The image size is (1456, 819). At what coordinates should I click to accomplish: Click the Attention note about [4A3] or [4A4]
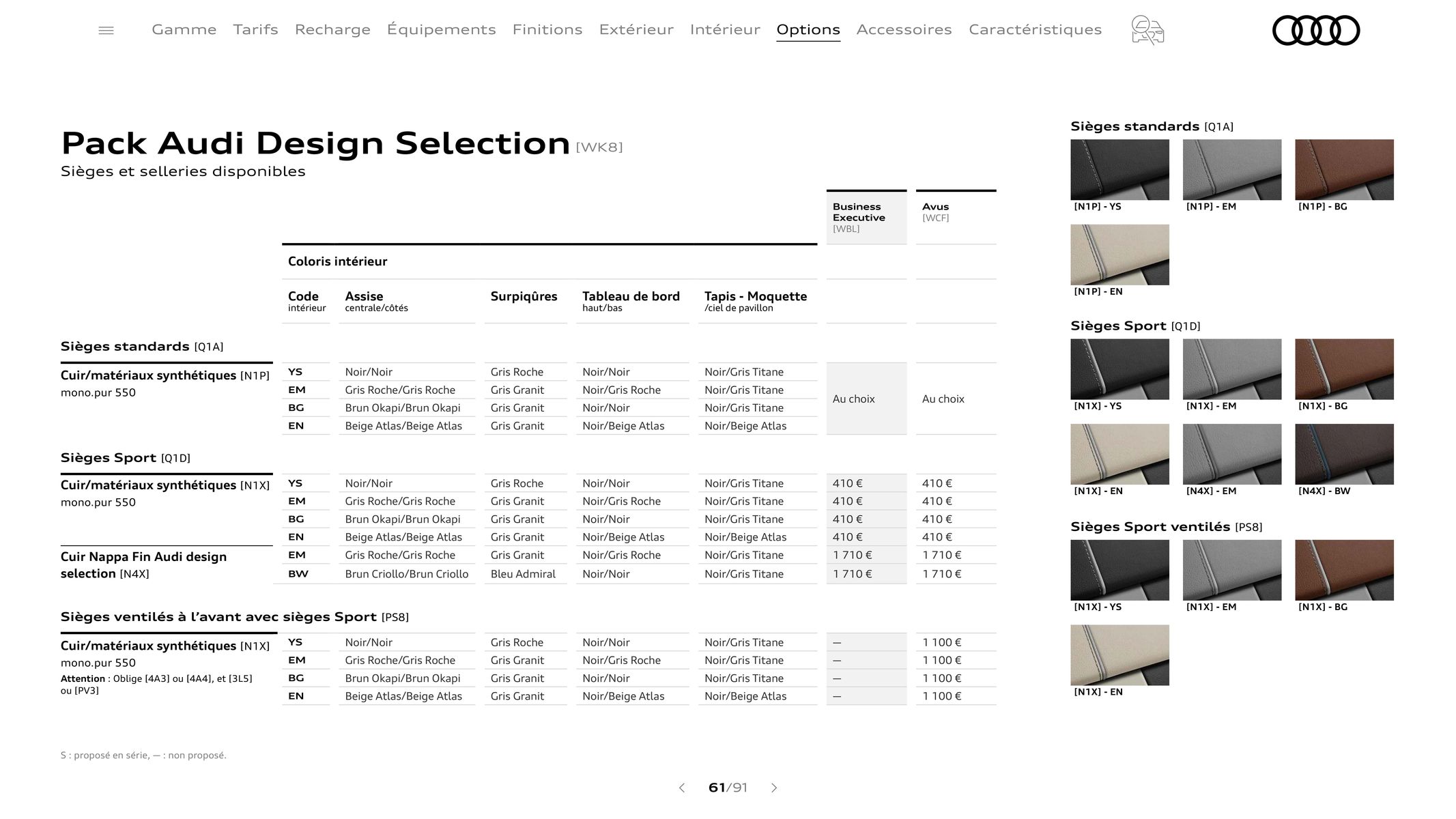pyautogui.click(x=156, y=685)
